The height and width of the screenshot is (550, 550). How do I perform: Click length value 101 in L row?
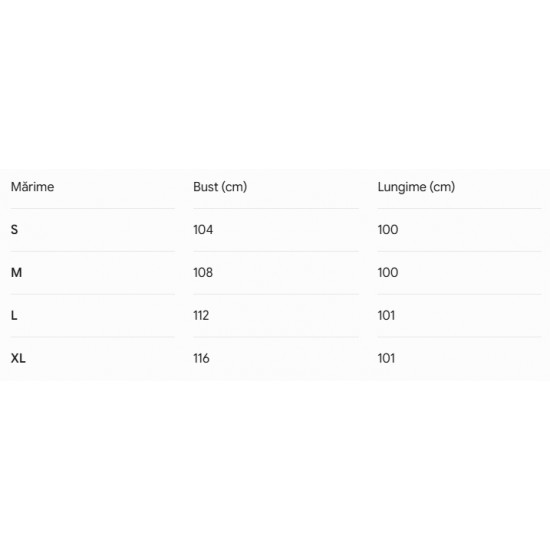[x=386, y=315]
